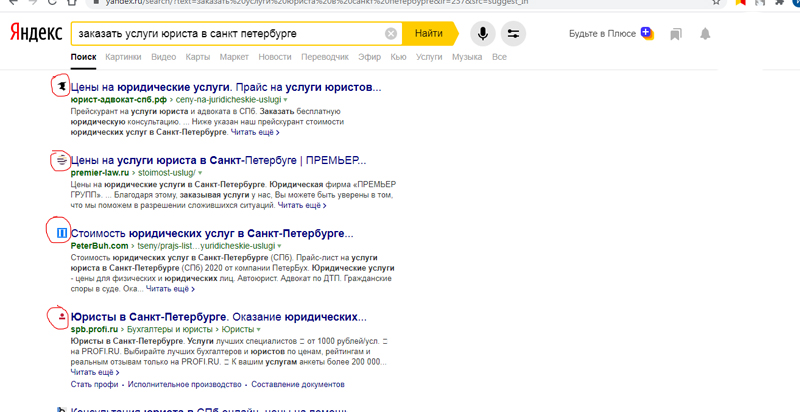Image resolution: width=800 pixels, height=412 pixels.
Task: Expand the dropdown arrow after ceny-na-juridicheskie-uslugi
Action: 285,100
